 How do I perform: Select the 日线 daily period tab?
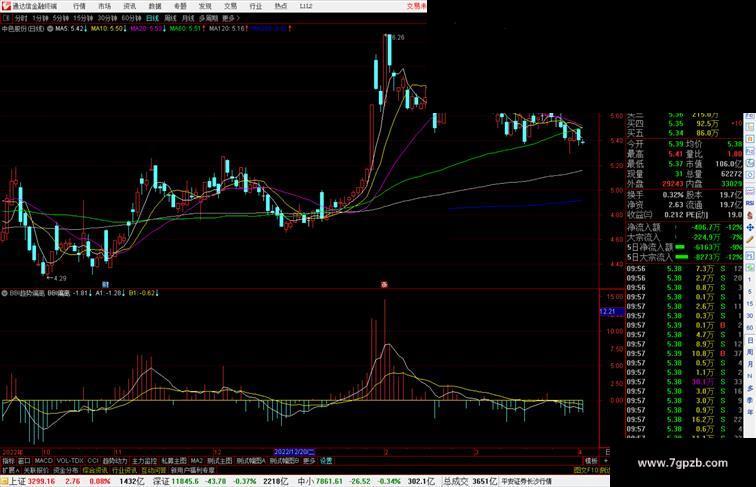152,18
